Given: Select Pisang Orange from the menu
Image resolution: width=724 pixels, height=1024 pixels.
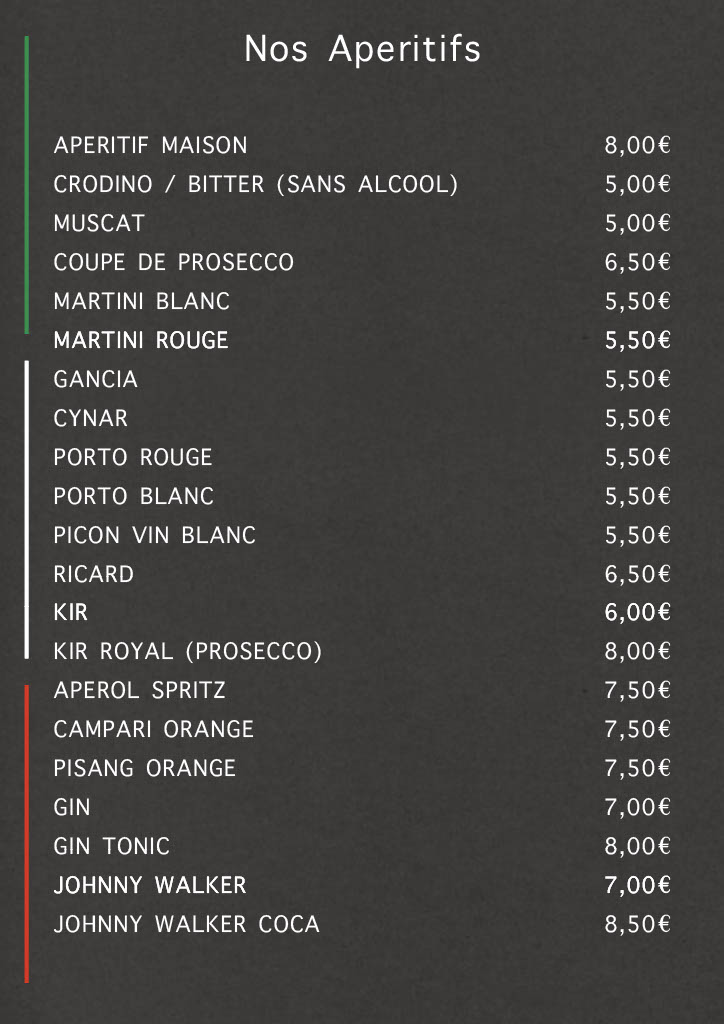Looking at the screenshot, I should [144, 769].
